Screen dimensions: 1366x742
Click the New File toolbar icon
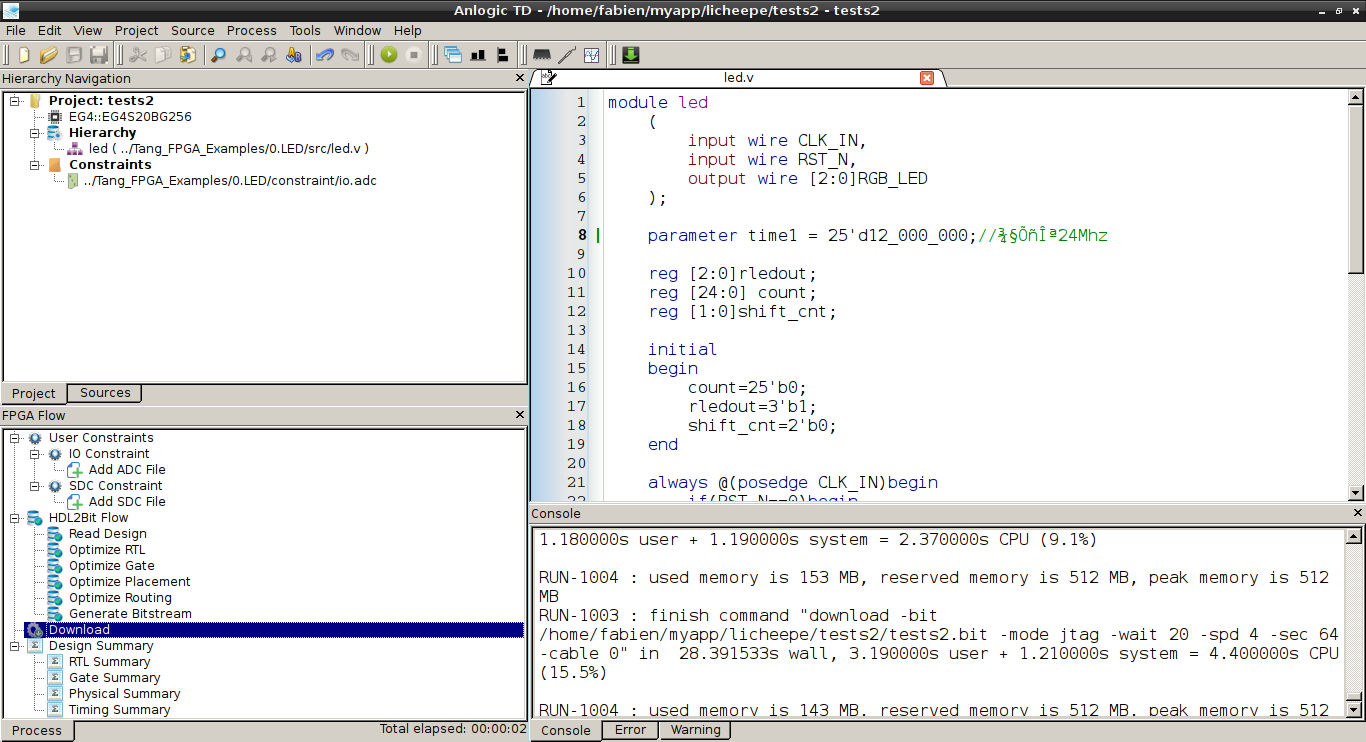[24, 55]
